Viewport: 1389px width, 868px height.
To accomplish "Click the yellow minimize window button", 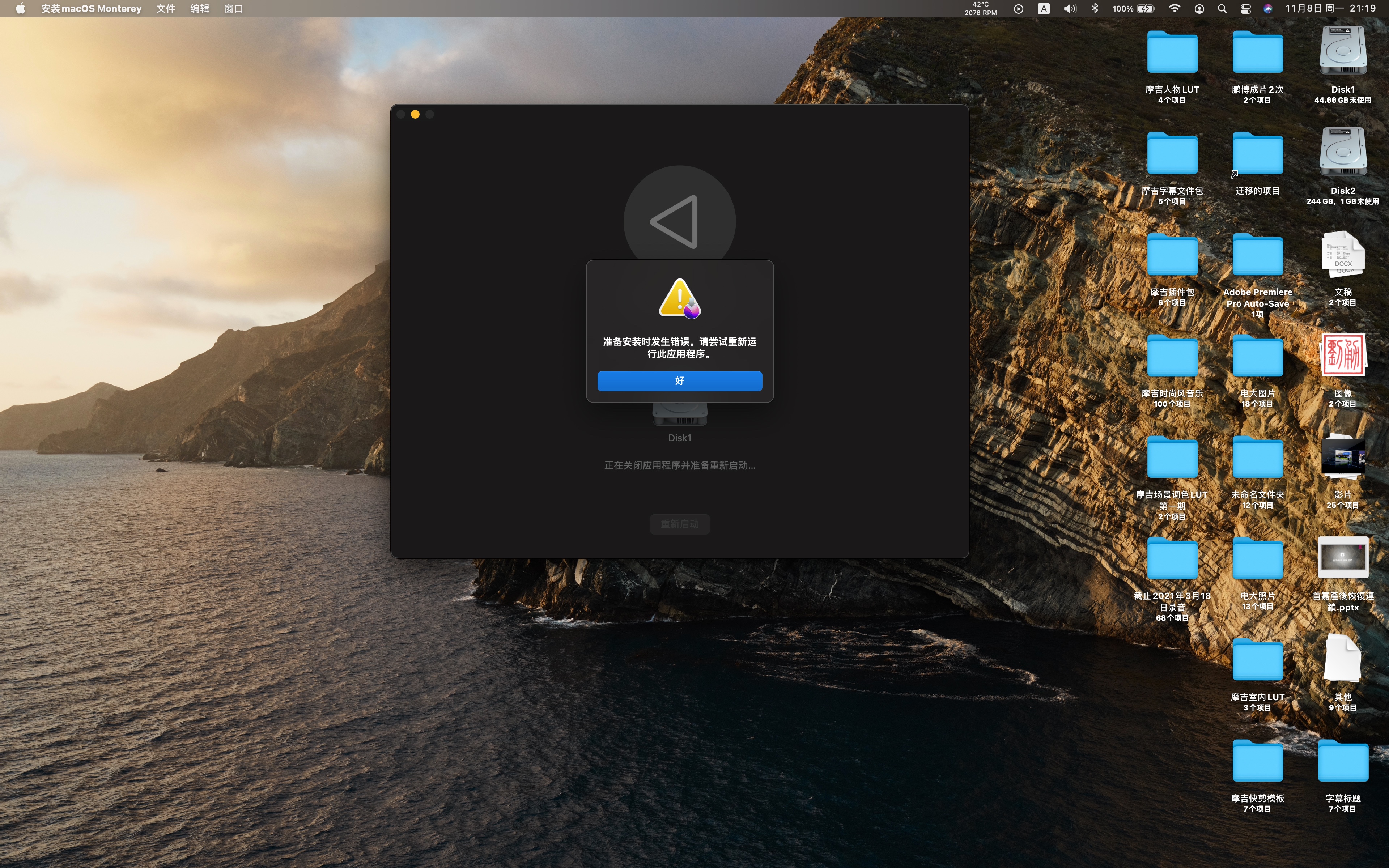I will pyautogui.click(x=415, y=114).
